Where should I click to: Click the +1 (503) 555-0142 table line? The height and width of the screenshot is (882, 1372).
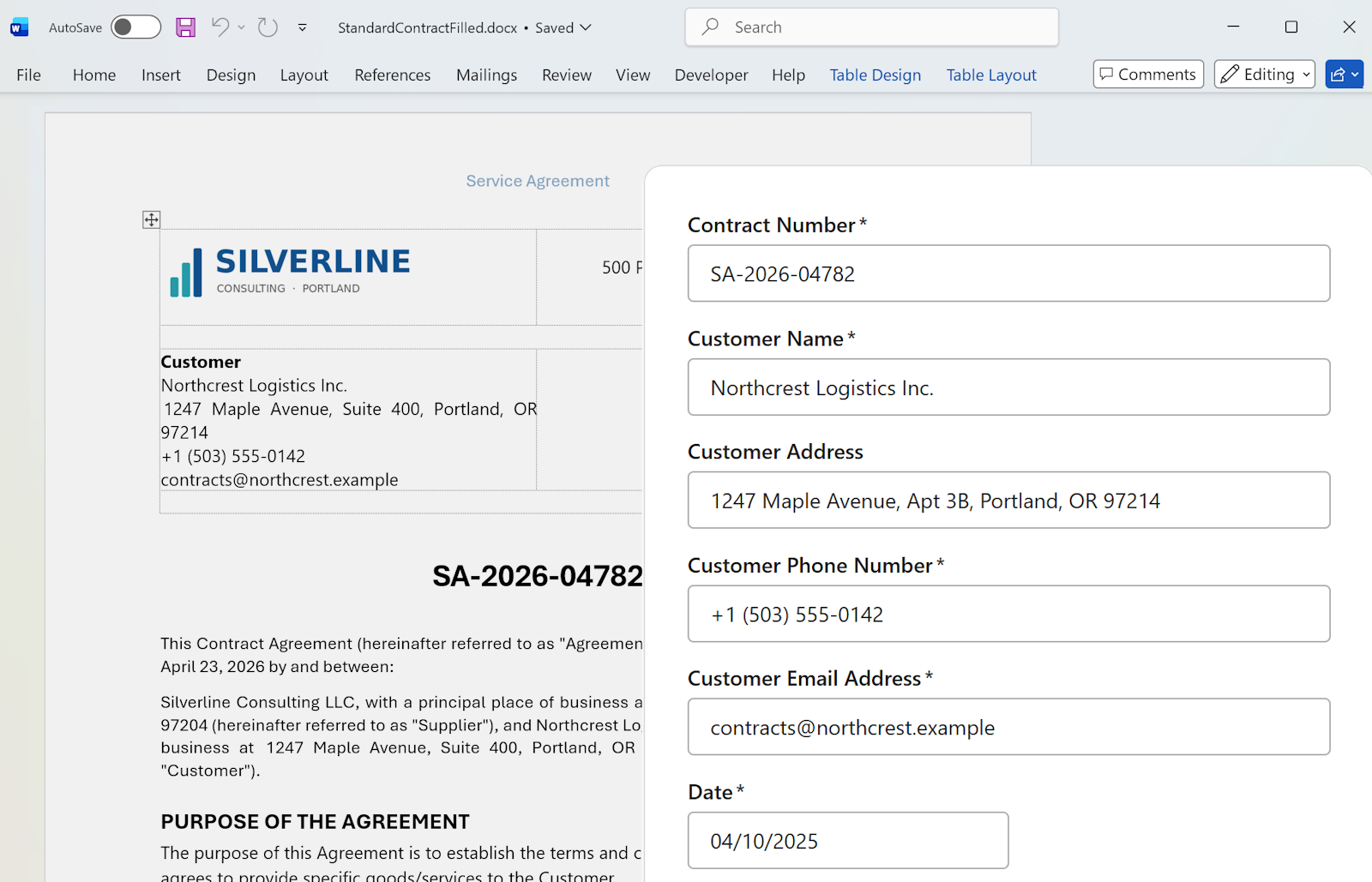pos(233,456)
